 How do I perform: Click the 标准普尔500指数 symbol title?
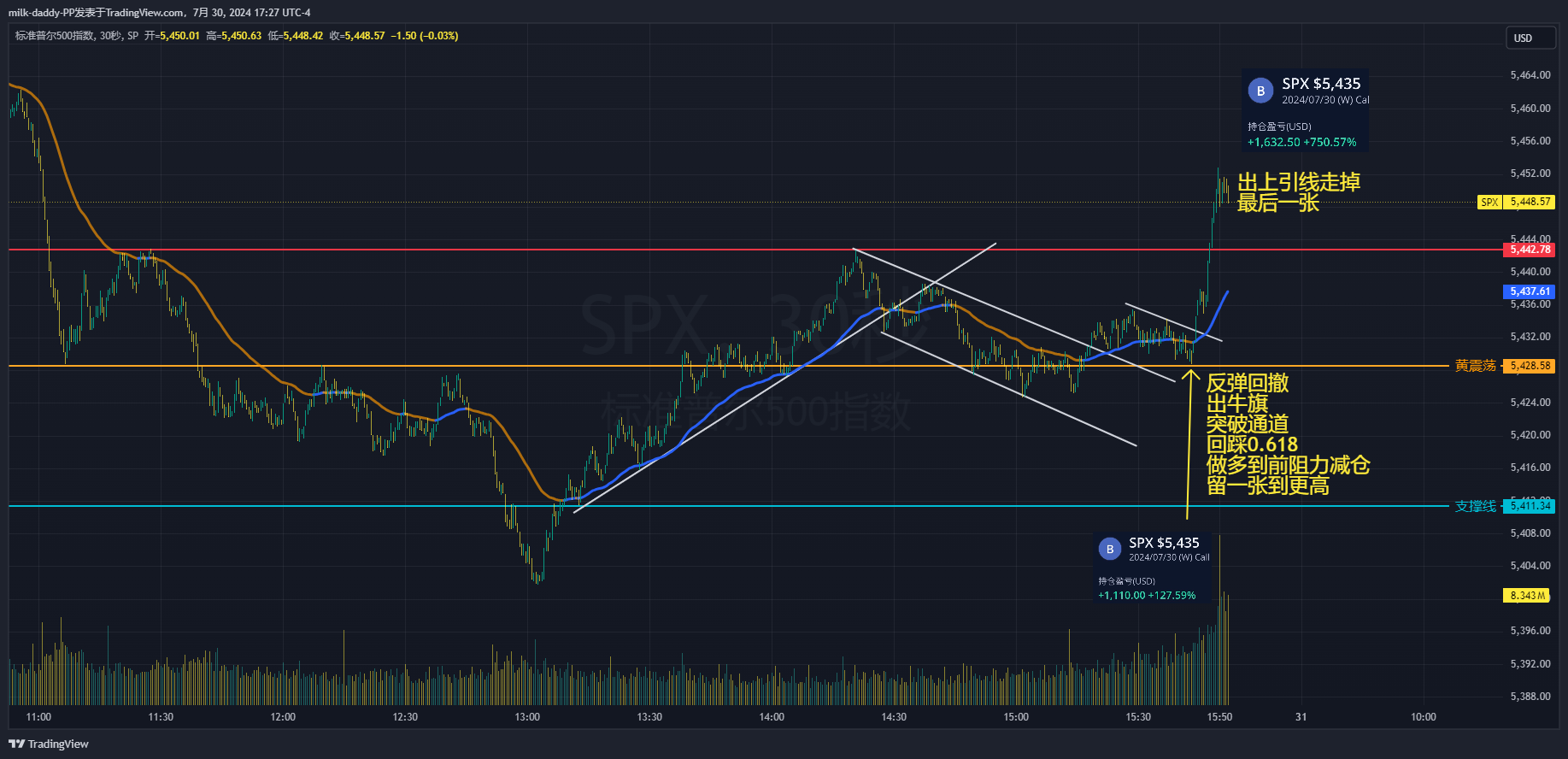click(x=55, y=36)
